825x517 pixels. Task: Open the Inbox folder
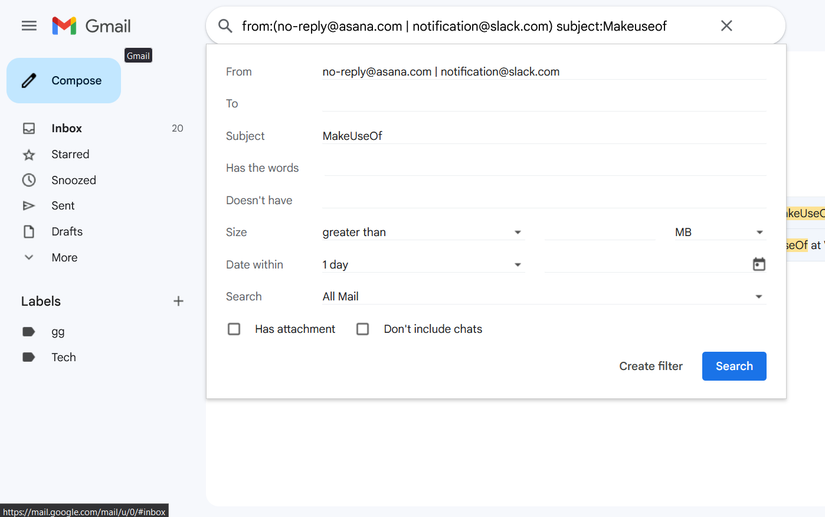coord(66,128)
